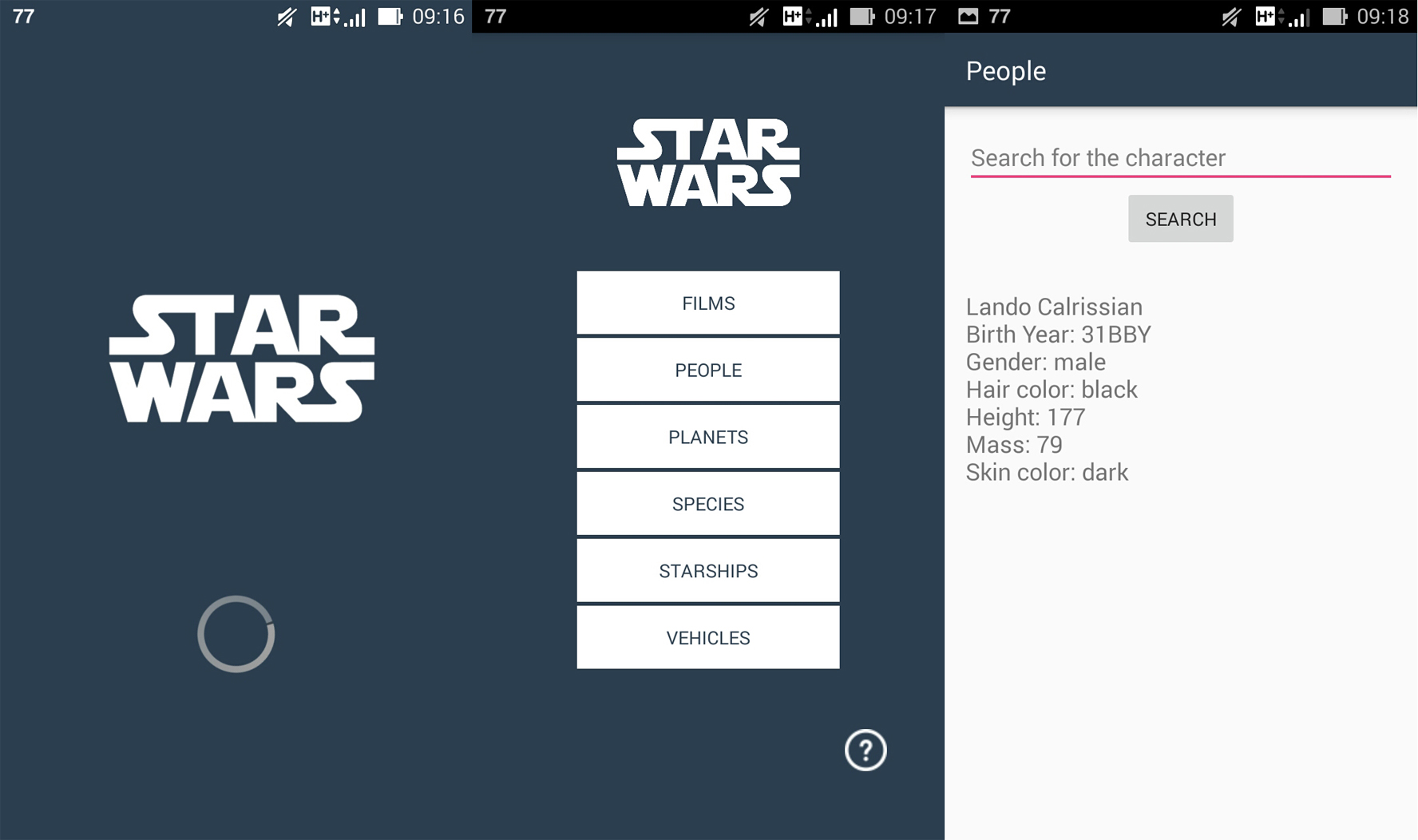This screenshot has height=840, width=1418.
Task: Open the Vehicles category
Action: click(708, 637)
